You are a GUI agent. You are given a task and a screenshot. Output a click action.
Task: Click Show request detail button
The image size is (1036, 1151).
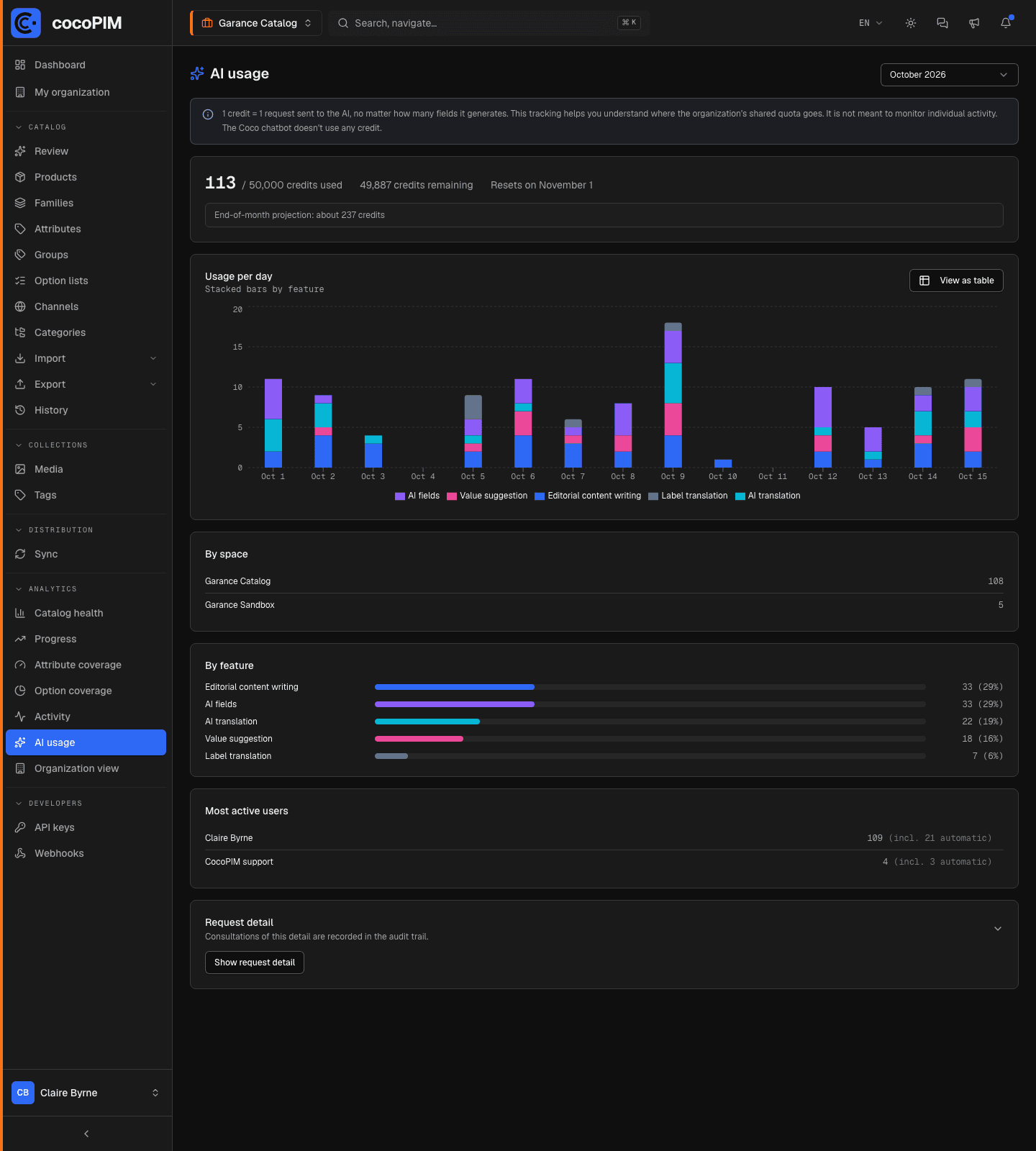(255, 963)
